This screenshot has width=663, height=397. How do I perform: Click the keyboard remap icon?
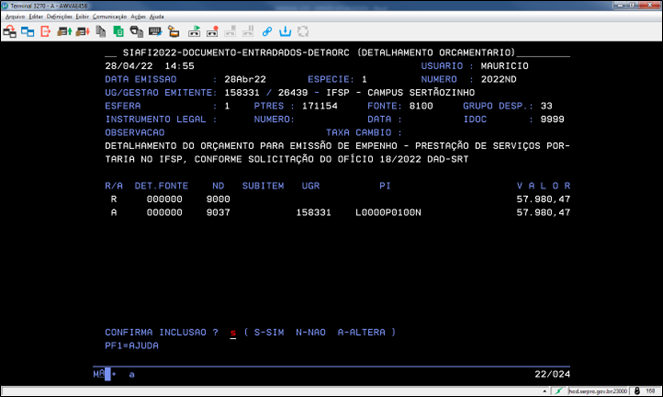coord(155,31)
